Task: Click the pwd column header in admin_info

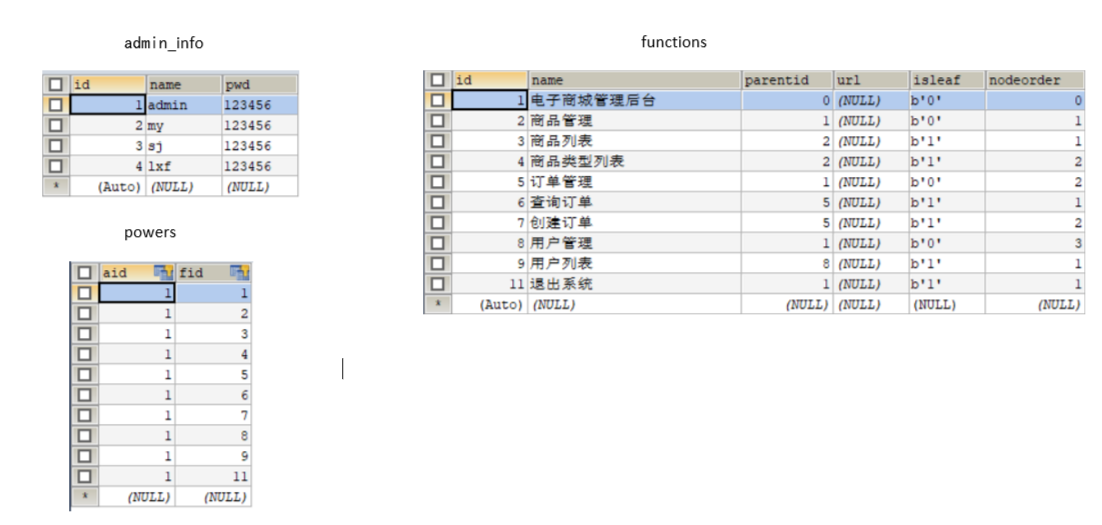Action: [260, 84]
